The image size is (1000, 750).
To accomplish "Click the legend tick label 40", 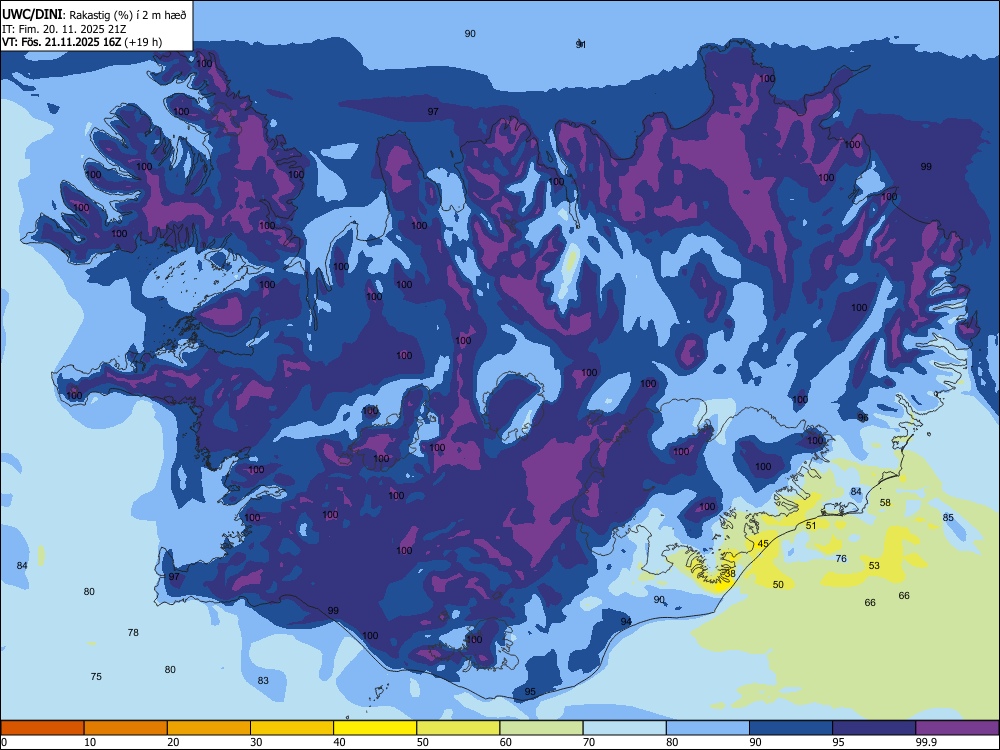I will point(339,742).
